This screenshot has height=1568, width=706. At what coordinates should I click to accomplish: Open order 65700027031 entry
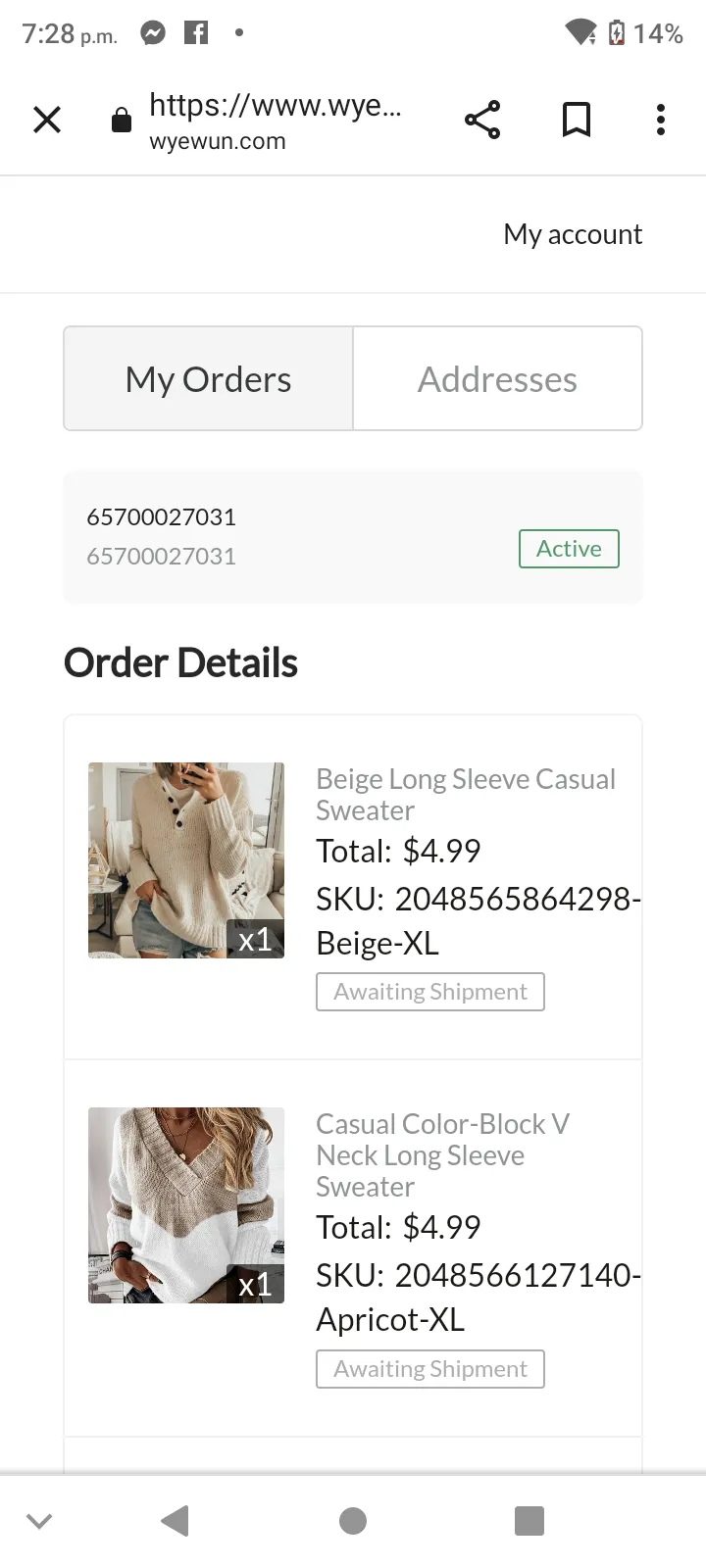[x=353, y=537]
